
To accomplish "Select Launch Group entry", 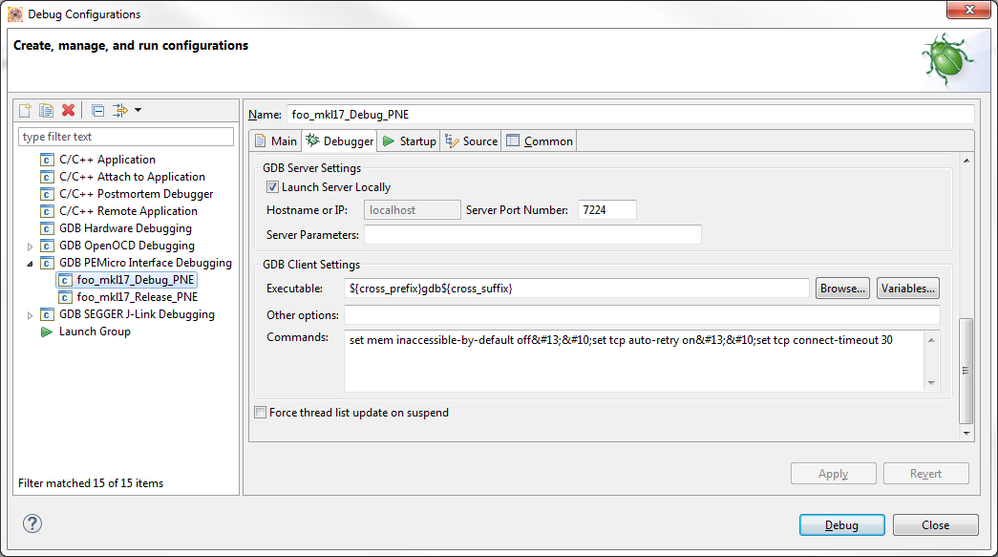I will pyautogui.click(x=85, y=332).
